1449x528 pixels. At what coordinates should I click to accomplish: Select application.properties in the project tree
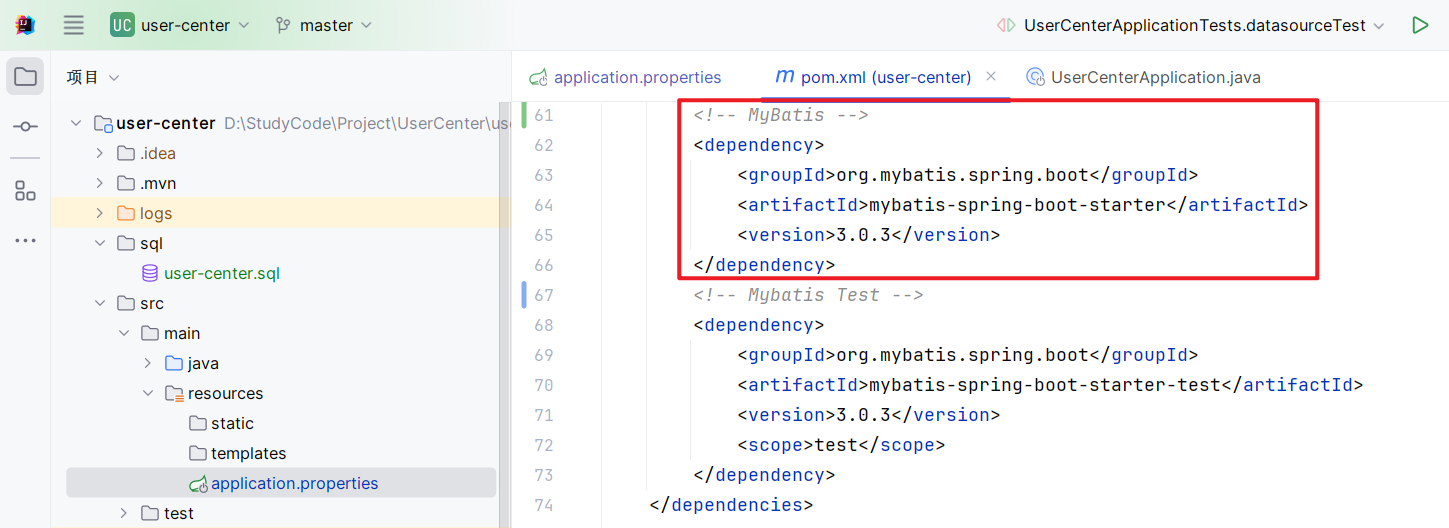[294, 483]
